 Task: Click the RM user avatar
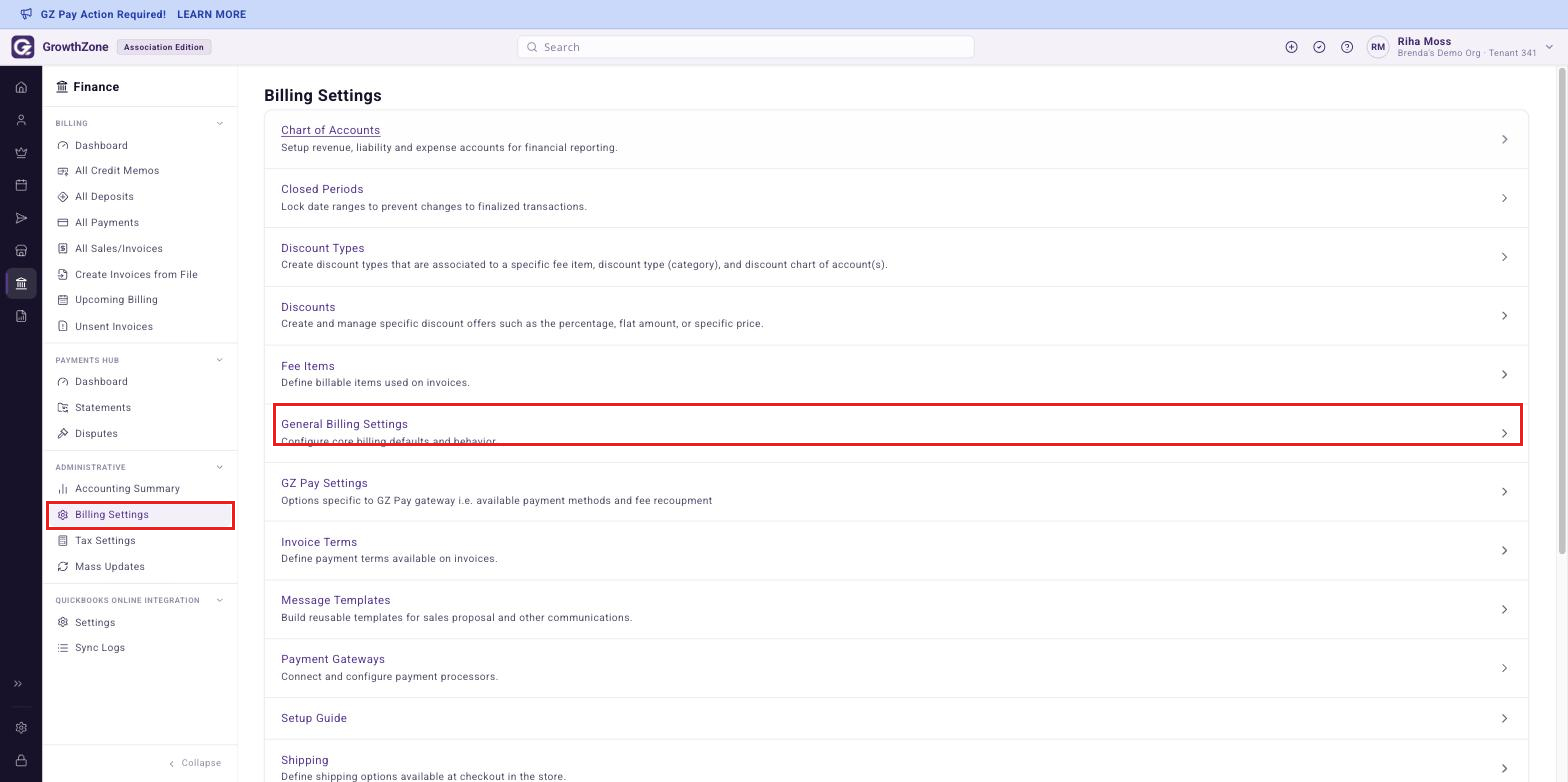point(1378,47)
